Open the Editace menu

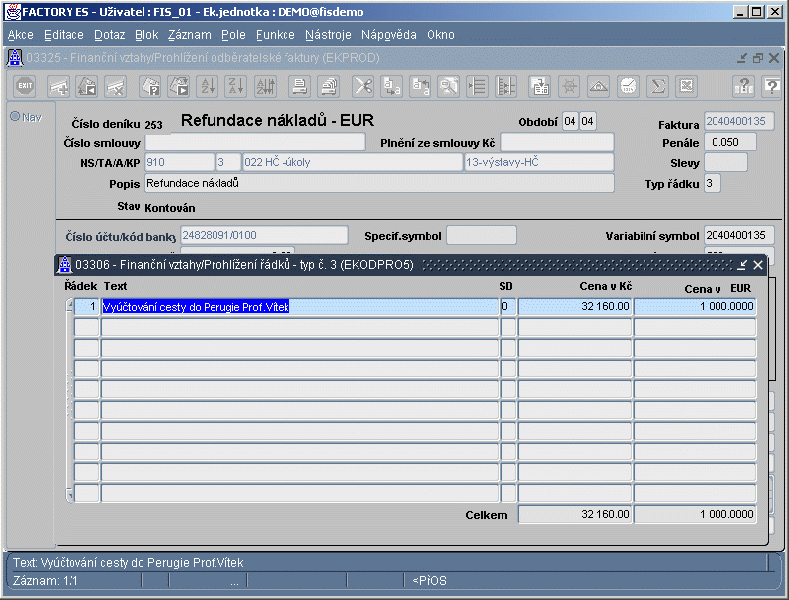64,35
